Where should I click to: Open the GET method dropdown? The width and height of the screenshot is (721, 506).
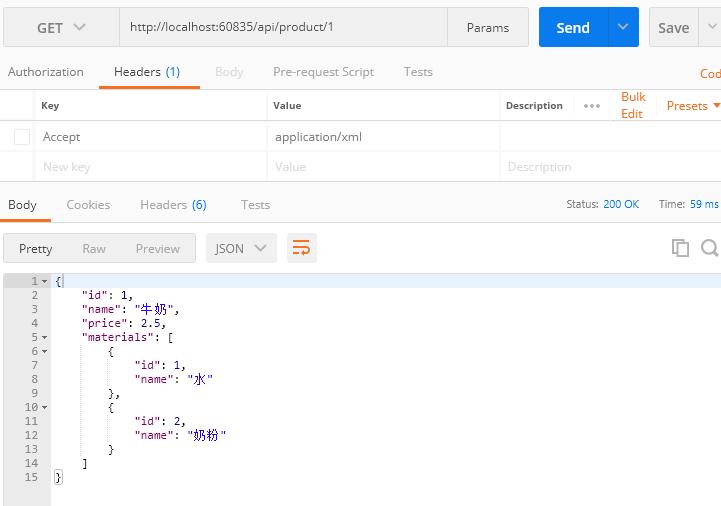coord(61,28)
